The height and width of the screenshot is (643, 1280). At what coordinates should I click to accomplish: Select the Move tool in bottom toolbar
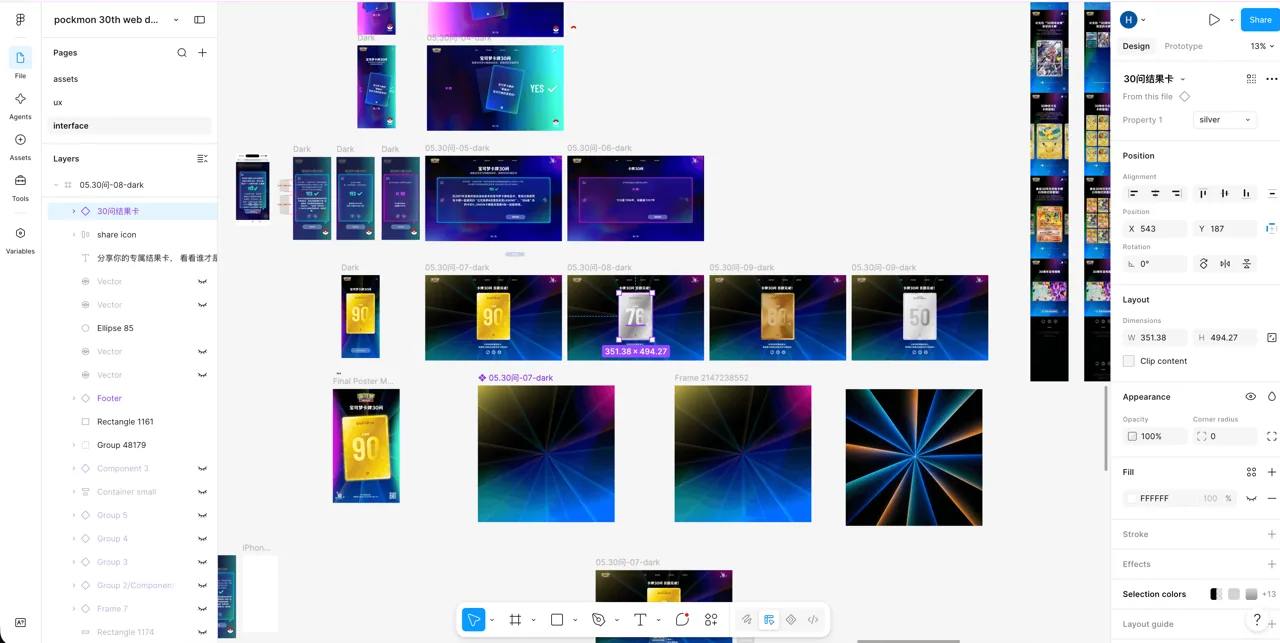pos(474,620)
